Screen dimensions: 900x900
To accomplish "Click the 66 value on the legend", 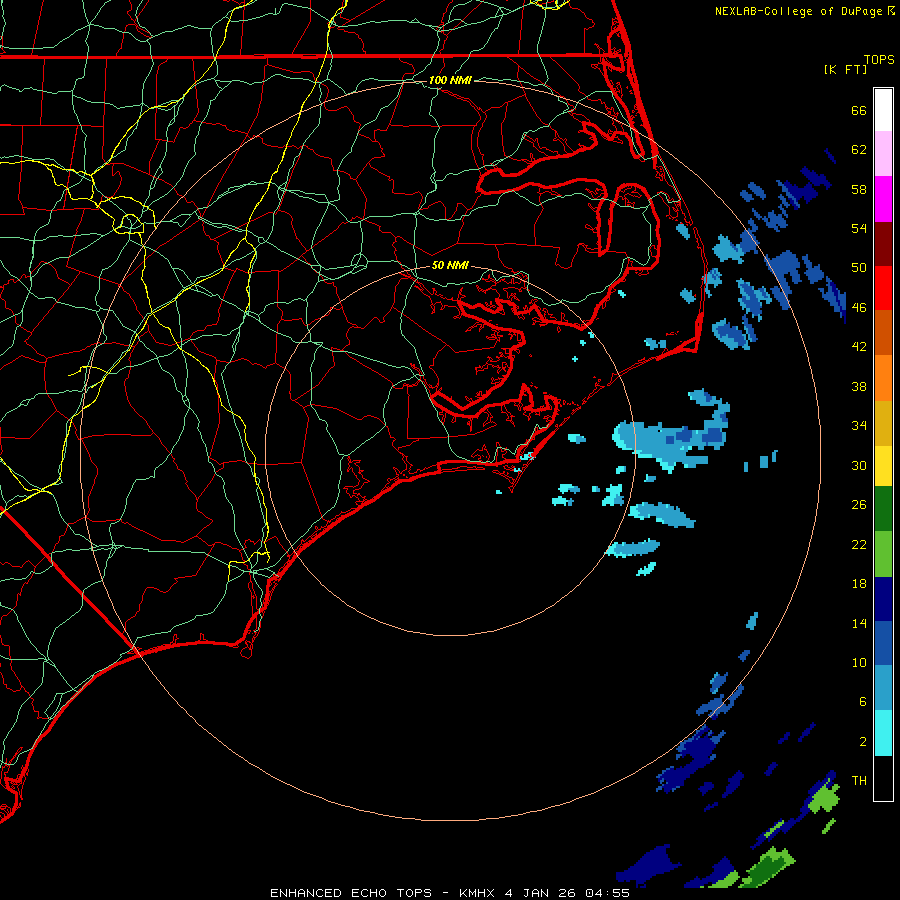I will click(859, 110).
